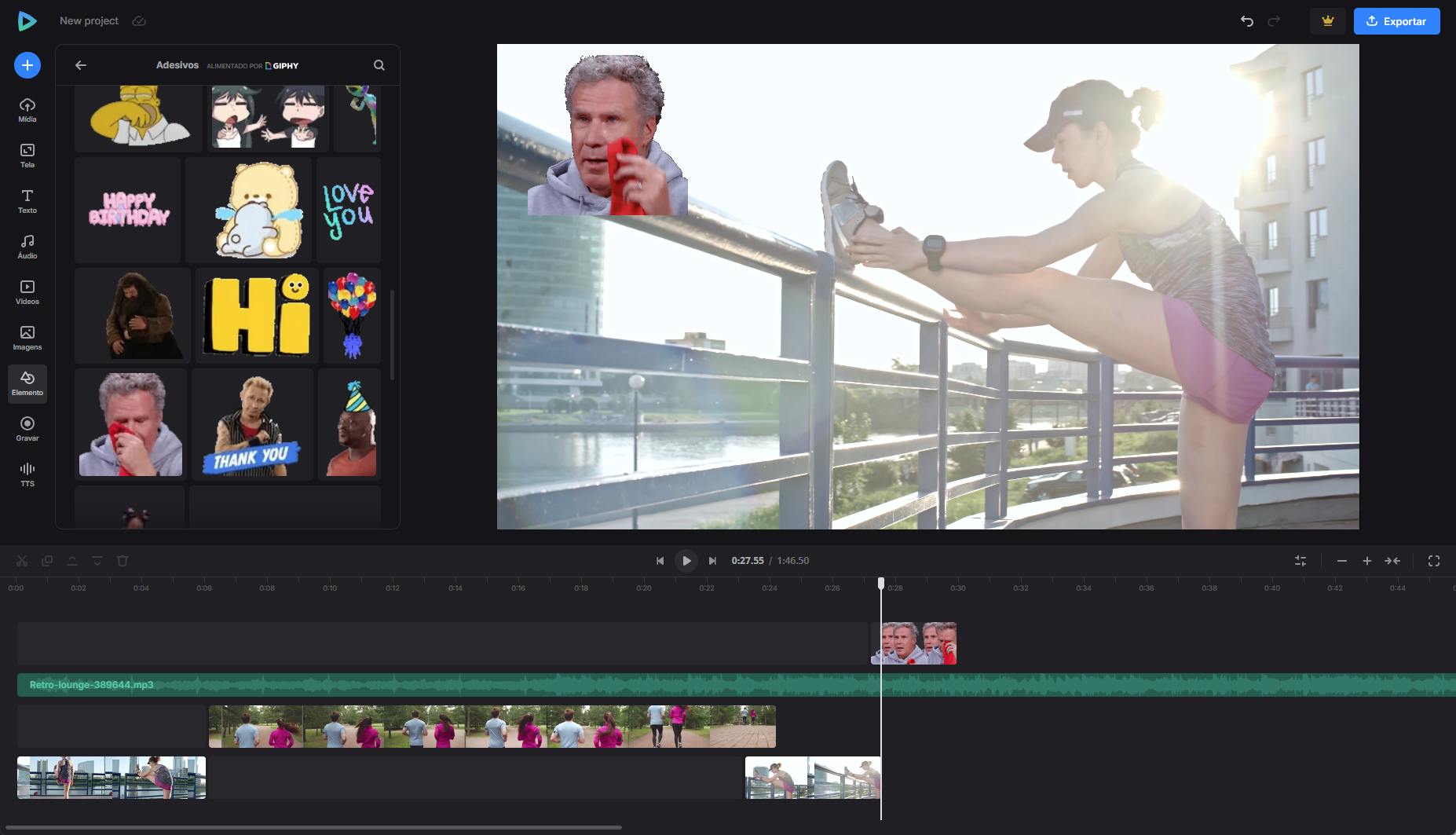The width and height of the screenshot is (1456, 835).
Task: Click the search icon in Adesivos panel
Action: click(x=379, y=65)
